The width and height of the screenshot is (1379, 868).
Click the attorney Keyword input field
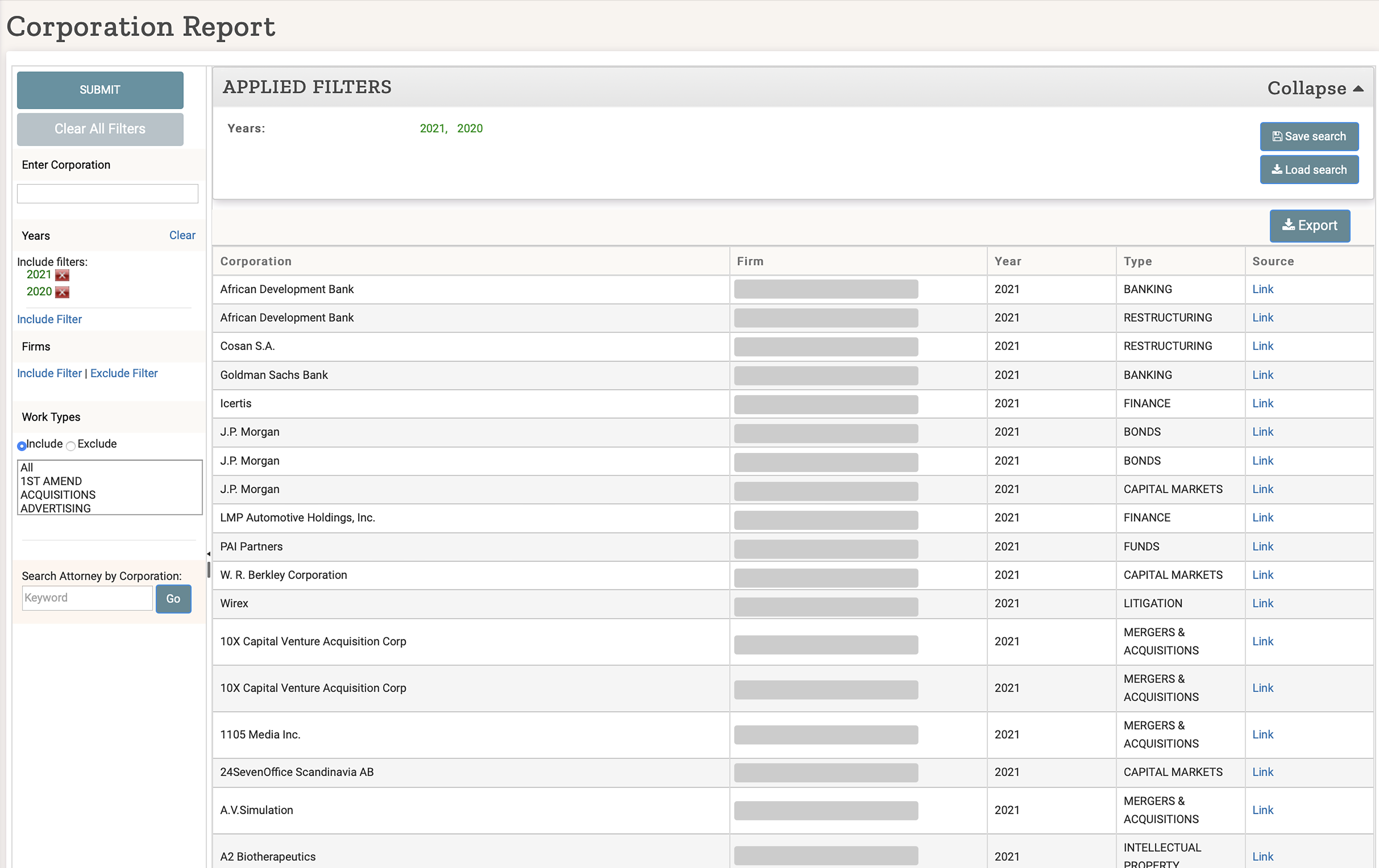(x=88, y=598)
